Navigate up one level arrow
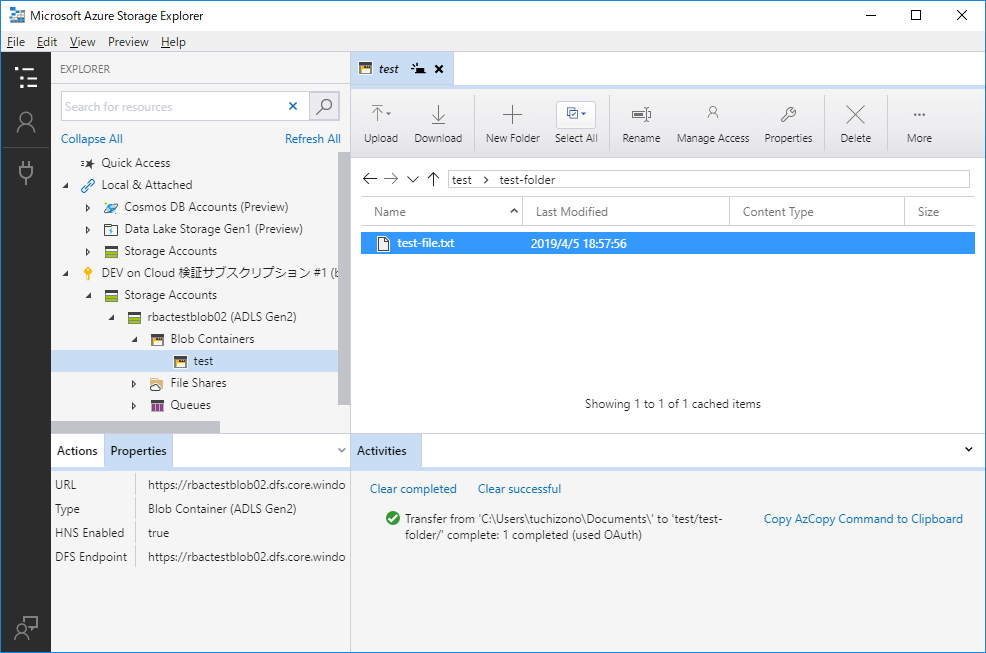Image resolution: width=986 pixels, height=653 pixels. pyautogui.click(x=433, y=179)
